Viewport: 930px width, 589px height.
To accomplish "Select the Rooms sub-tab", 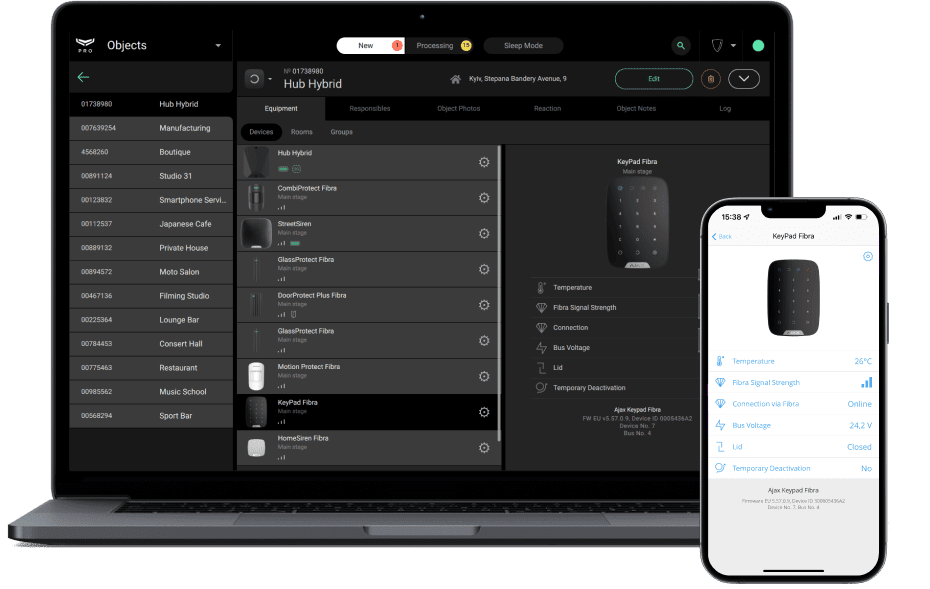I will click(x=301, y=132).
